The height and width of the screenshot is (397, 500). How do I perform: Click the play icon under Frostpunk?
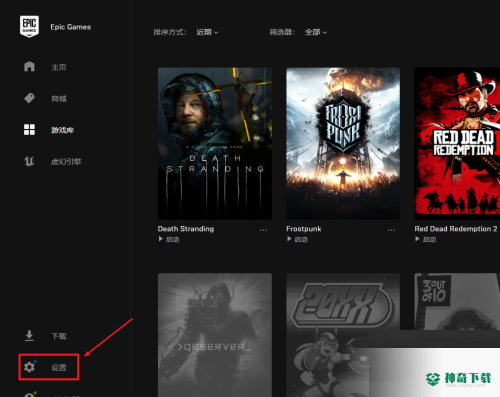pyautogui.click(x=289, y=239)
